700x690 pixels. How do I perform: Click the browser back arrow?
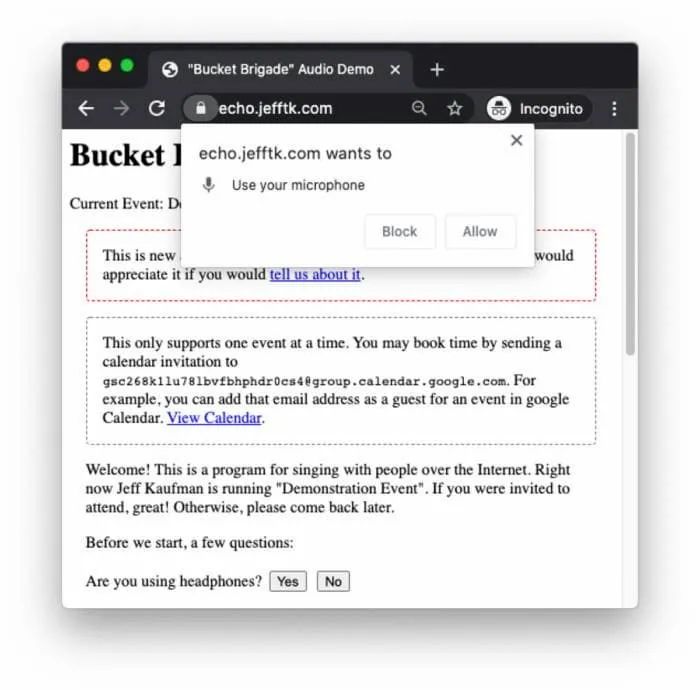pyautogui.click(x=86, y=108)
